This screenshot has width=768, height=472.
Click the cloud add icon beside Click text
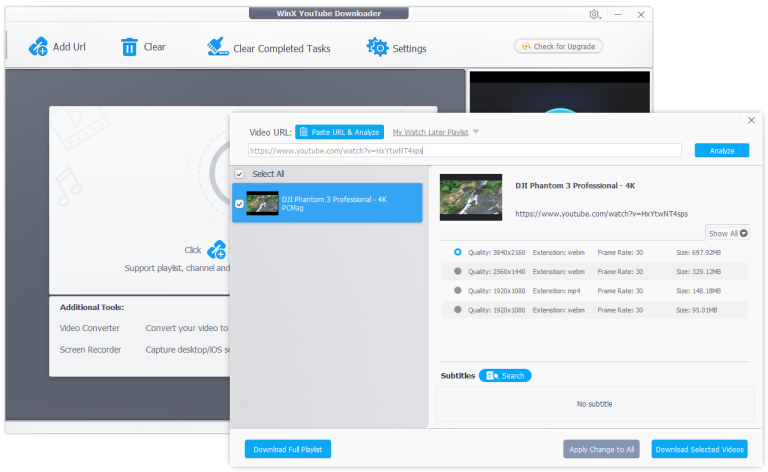point(217,250)
